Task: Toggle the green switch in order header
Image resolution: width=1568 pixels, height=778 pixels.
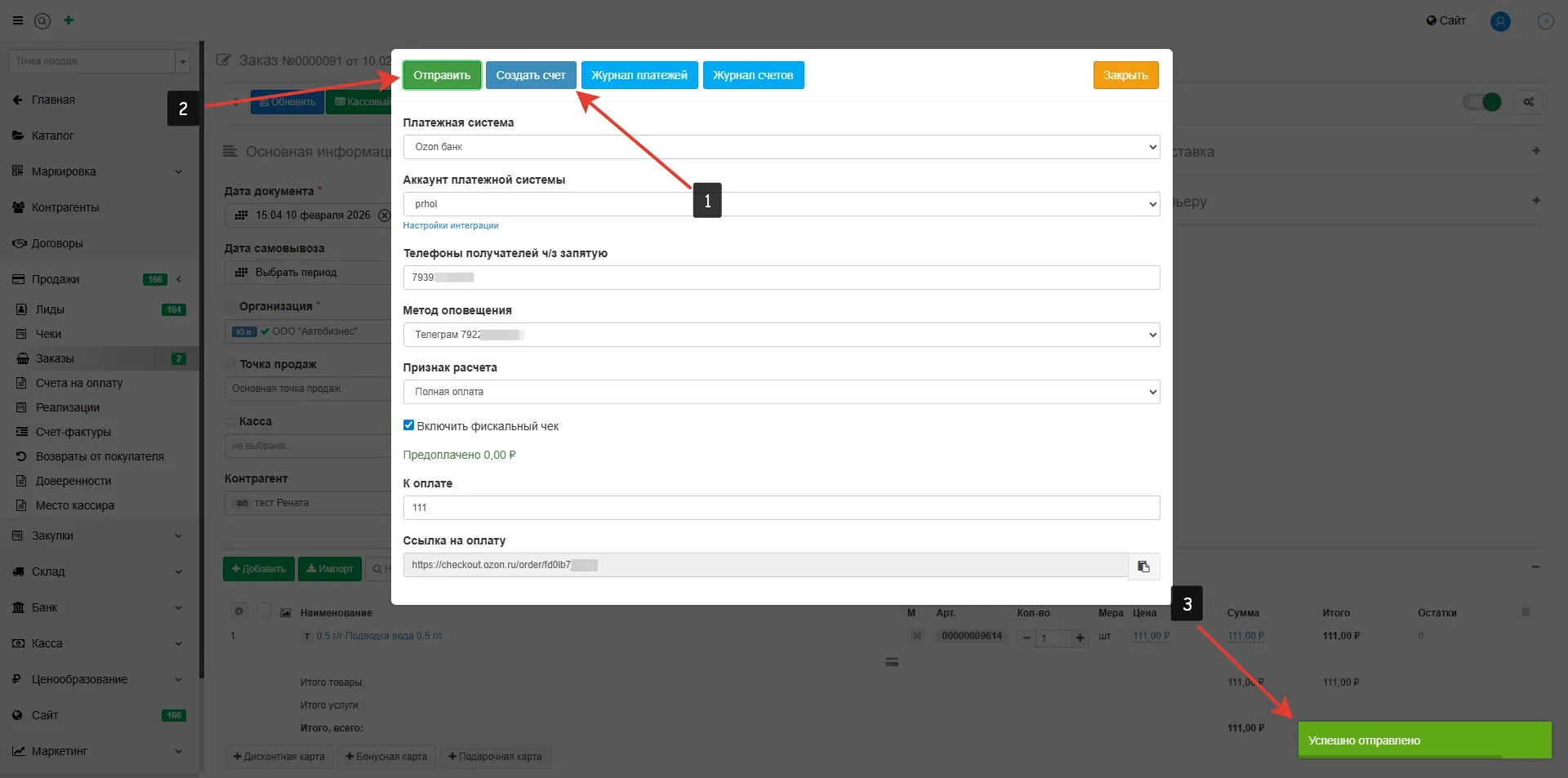Action: pos(1482,102)
